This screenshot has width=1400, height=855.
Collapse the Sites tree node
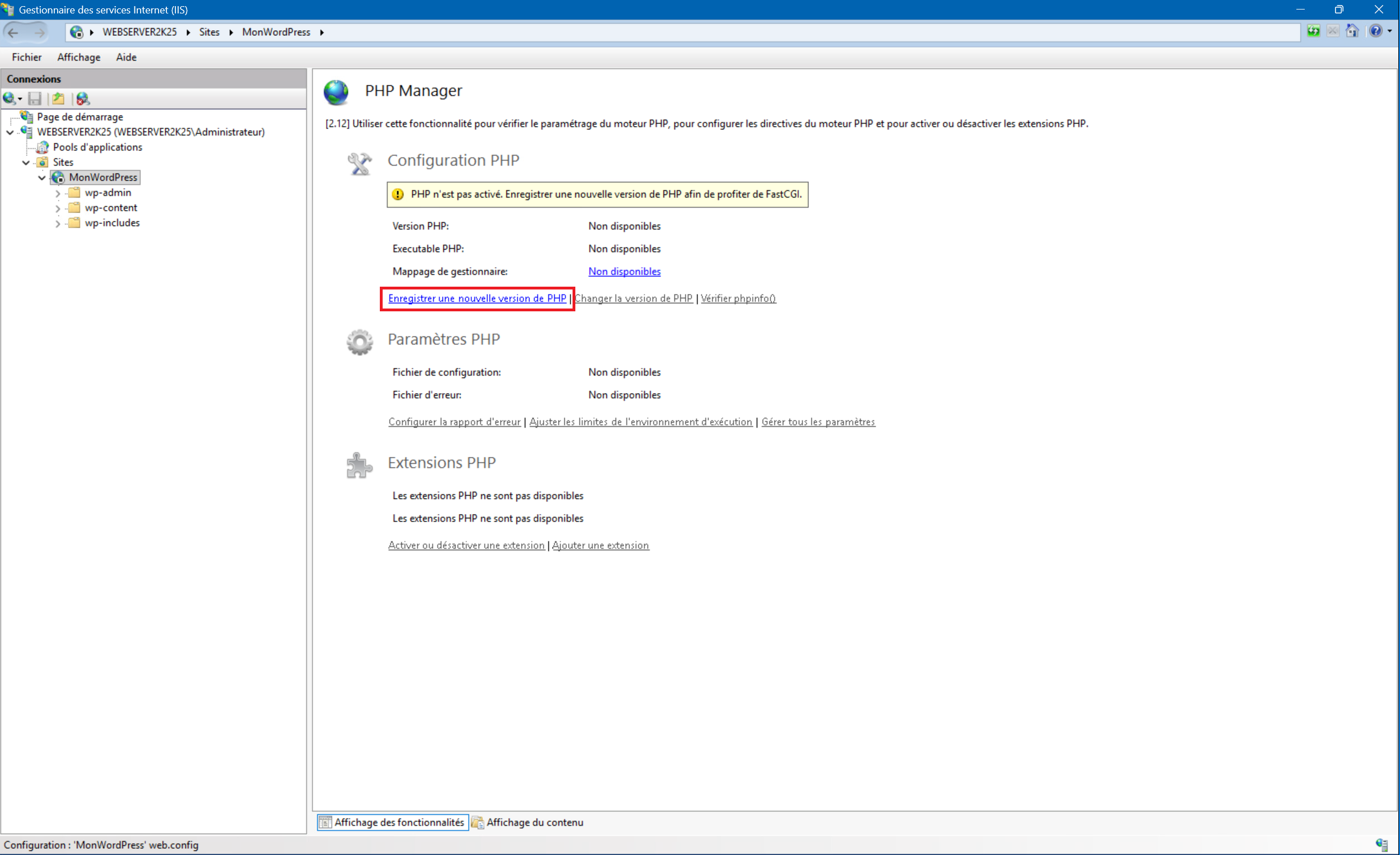(x=26, y=162)
